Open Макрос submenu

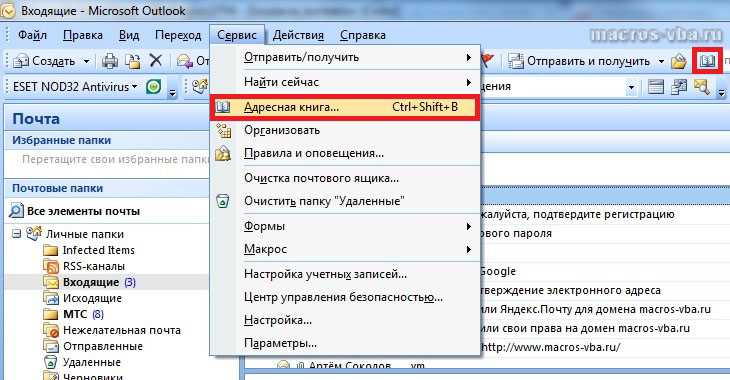pyautogui.click(x=345, y=249)
